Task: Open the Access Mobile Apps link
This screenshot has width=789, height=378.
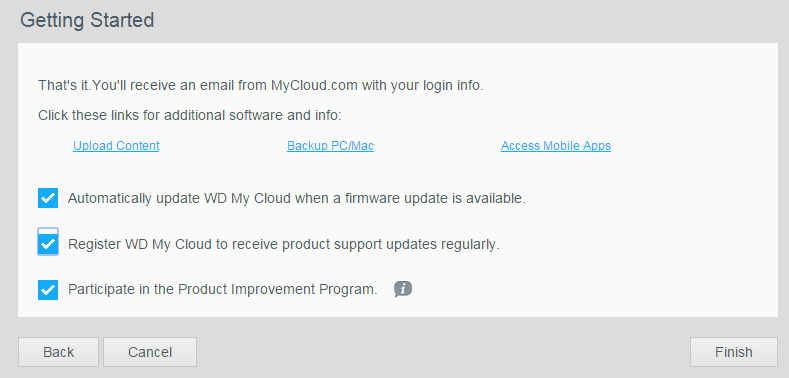Action: (x=556, y=146)
